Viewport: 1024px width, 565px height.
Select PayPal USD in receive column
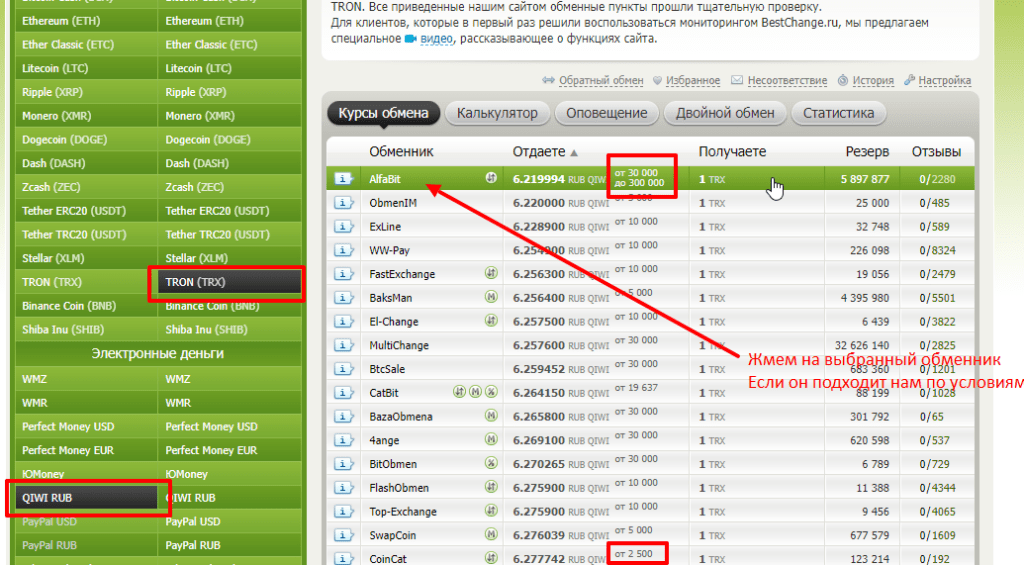(x=229, y=521)
